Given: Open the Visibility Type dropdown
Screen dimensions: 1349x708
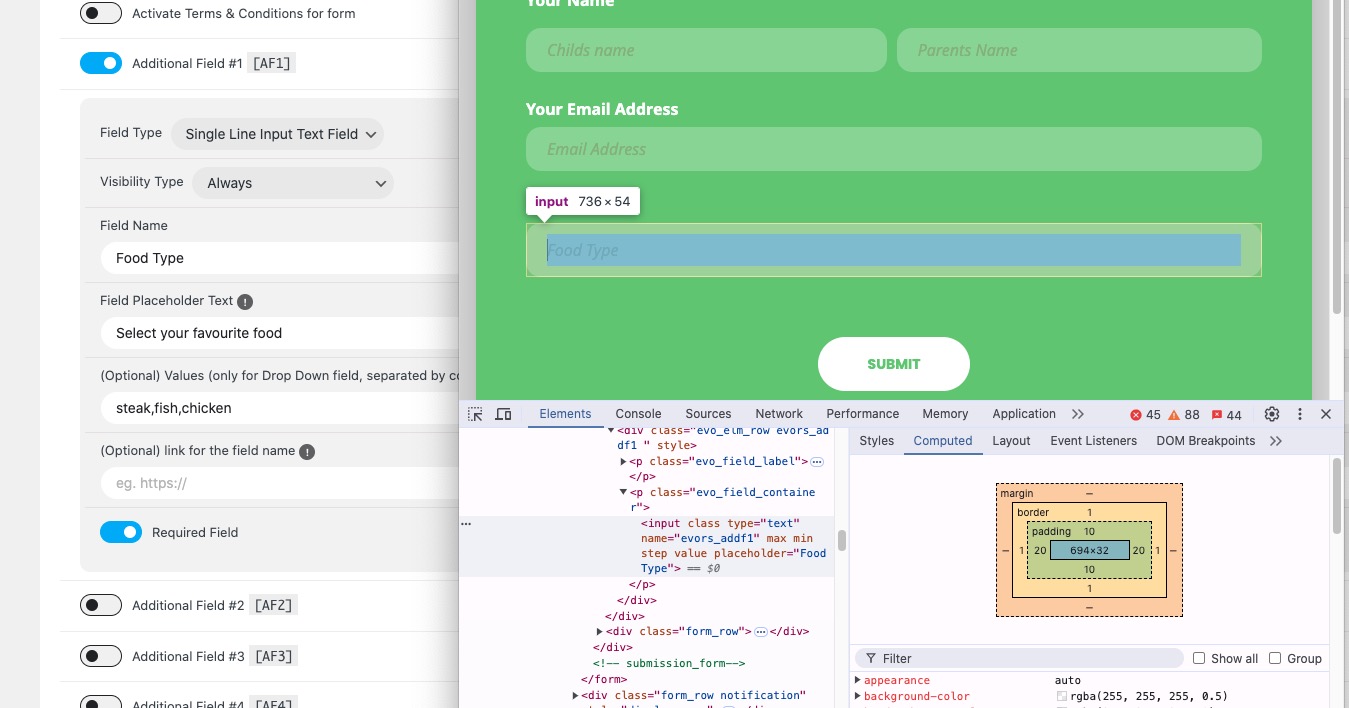Looking at the screenshot, I should 293,183.
